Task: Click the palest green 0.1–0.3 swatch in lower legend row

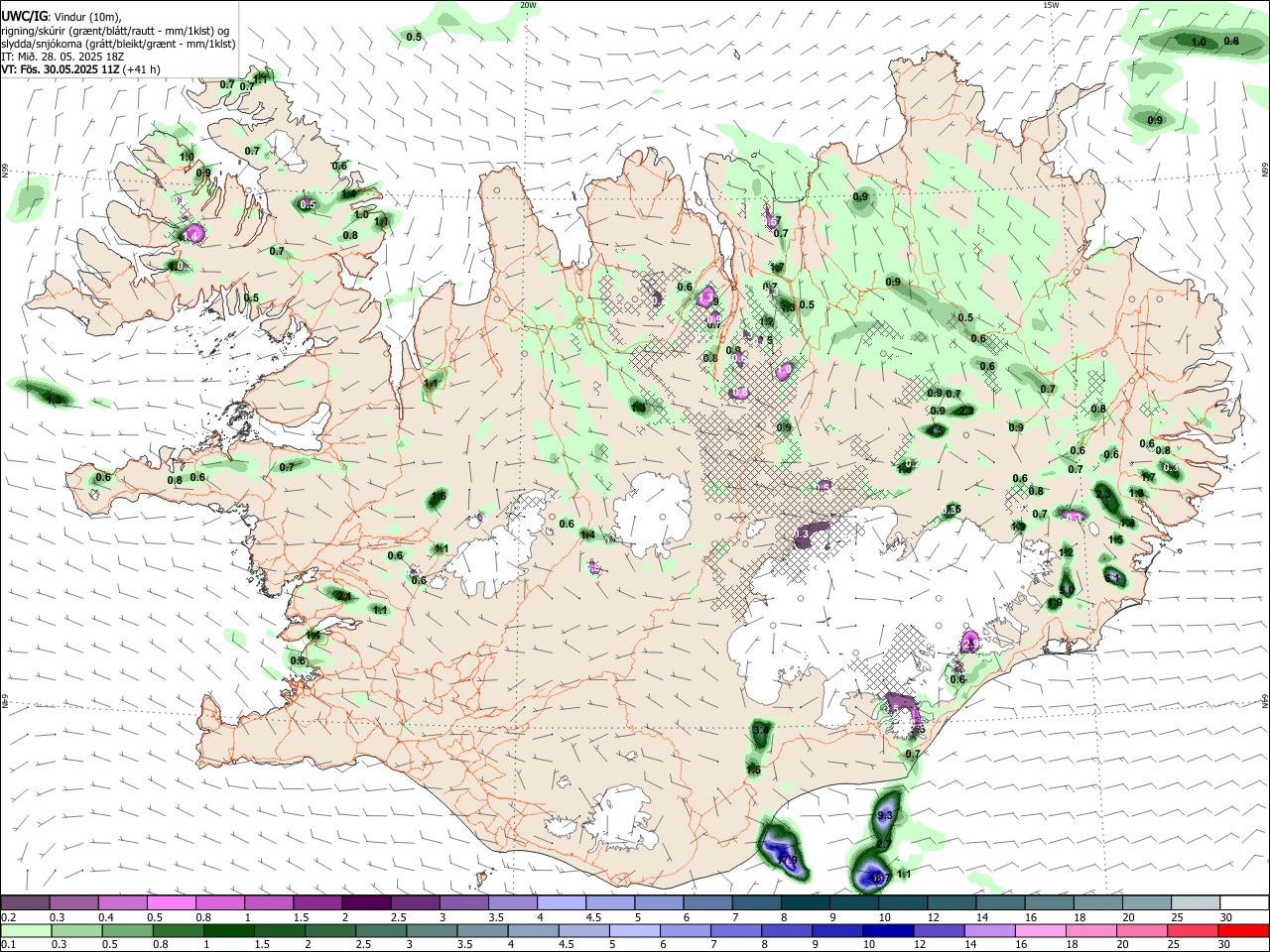Action: pyautogui.click(x=26, y=931)
